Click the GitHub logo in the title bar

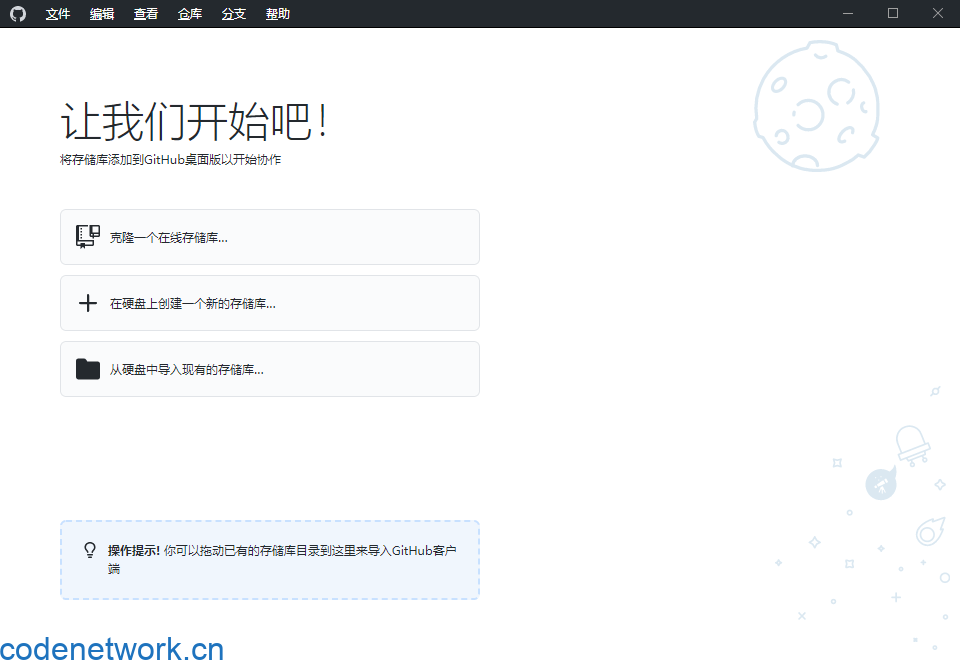coord(18,13)
